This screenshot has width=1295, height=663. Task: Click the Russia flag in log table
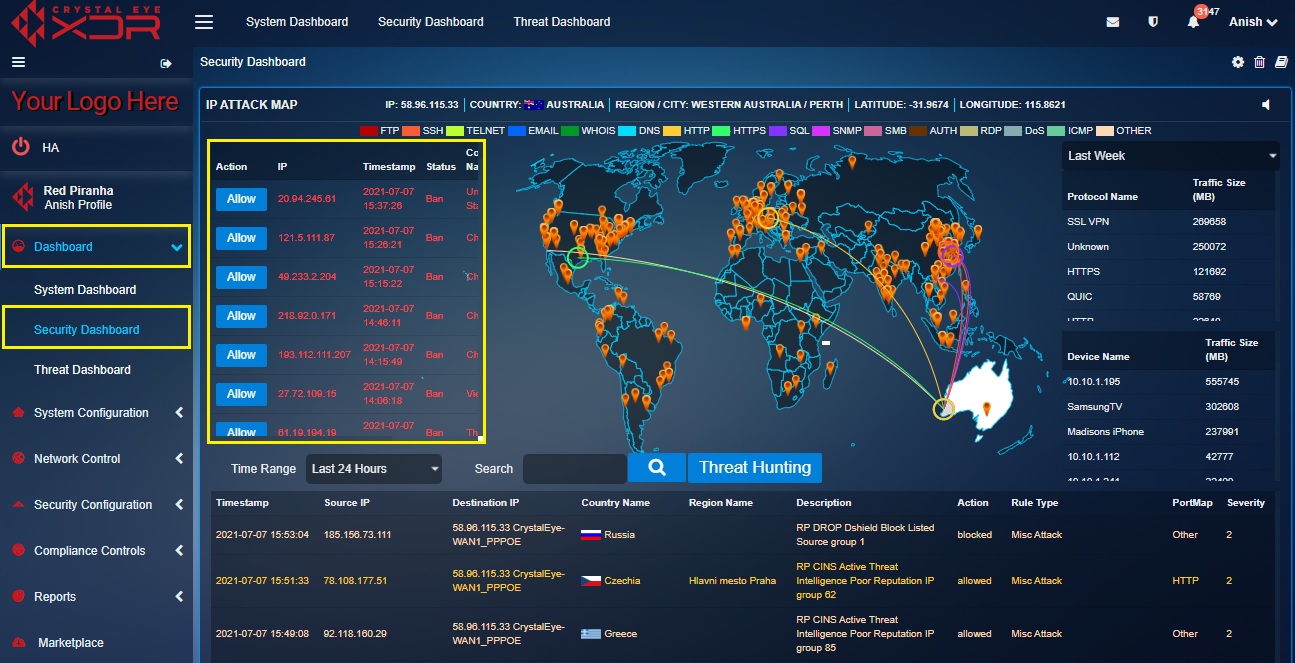click(x=590, y=535)
